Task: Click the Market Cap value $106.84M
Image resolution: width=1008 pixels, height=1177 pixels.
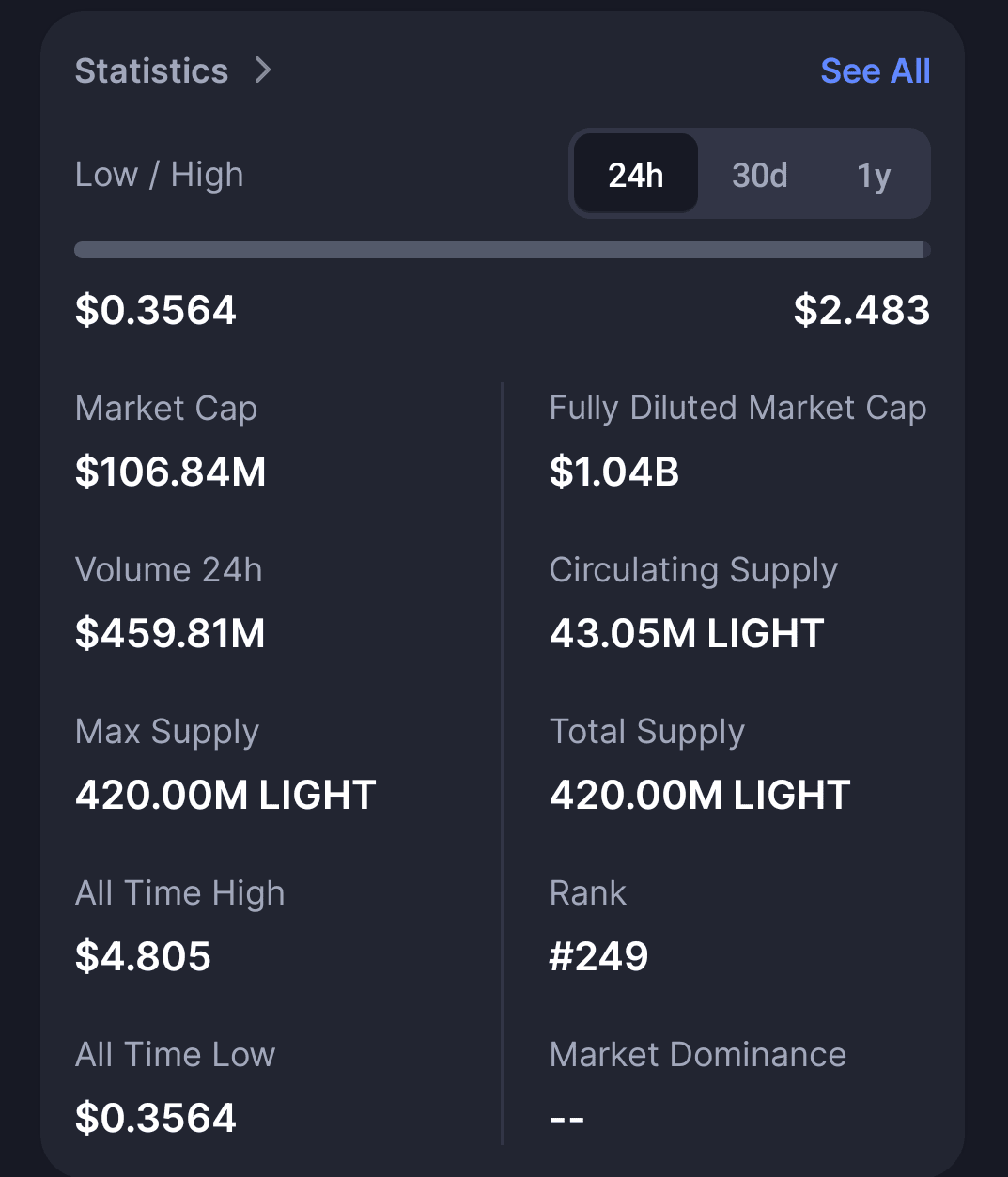Action: 171,472
